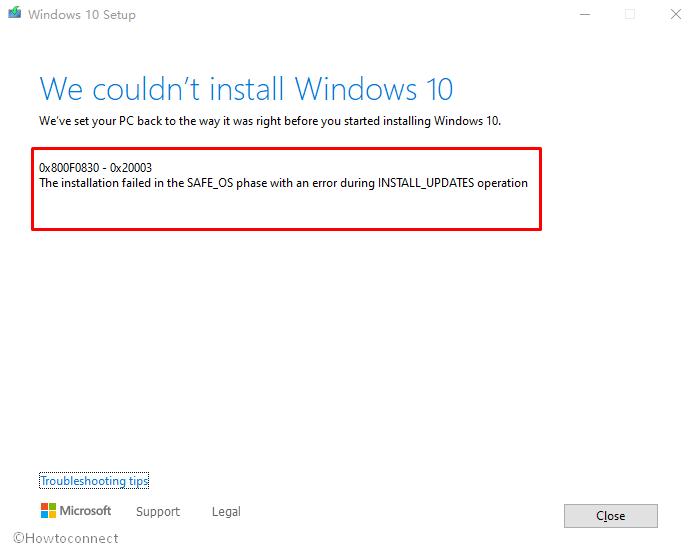Screen dimensions: 696x551
Task: Minimize the Windows 10 Setup window
Action: click(585, 14)
